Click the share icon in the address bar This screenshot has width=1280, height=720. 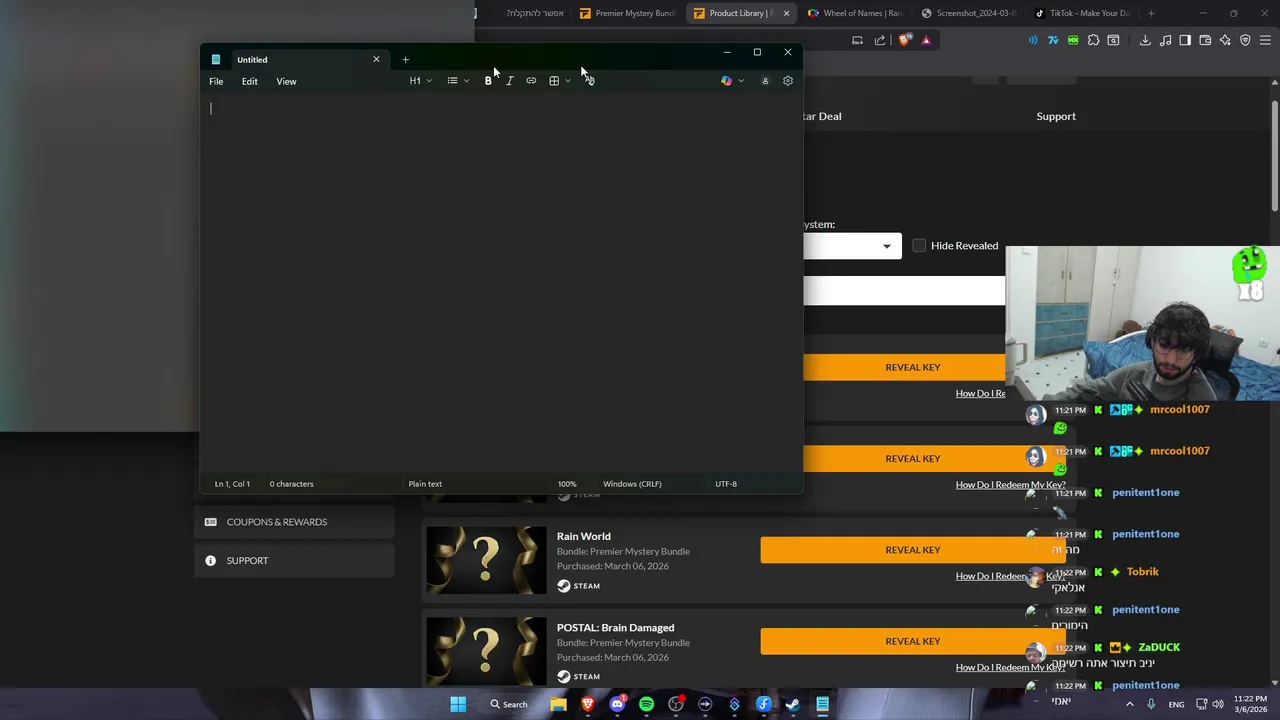[880, 40]
